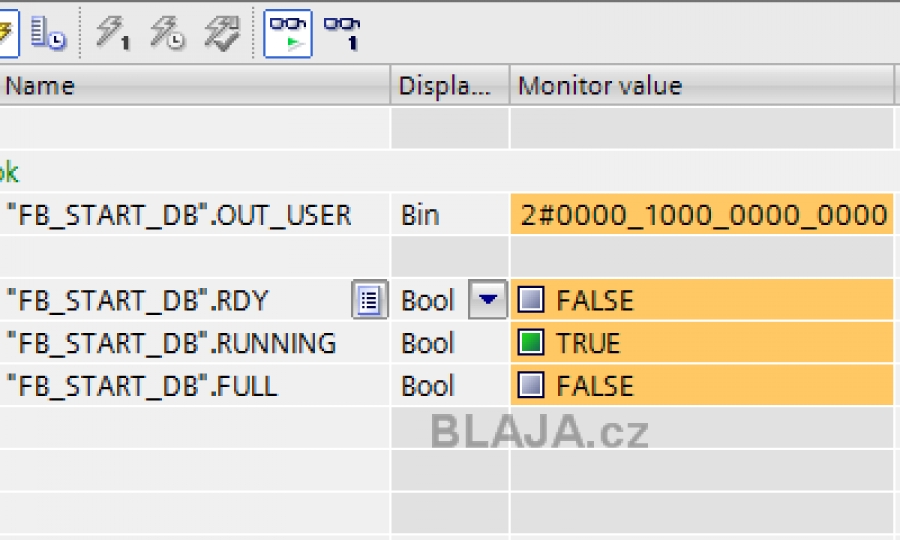Open the display format dropdown for RDY

[487, 299]
